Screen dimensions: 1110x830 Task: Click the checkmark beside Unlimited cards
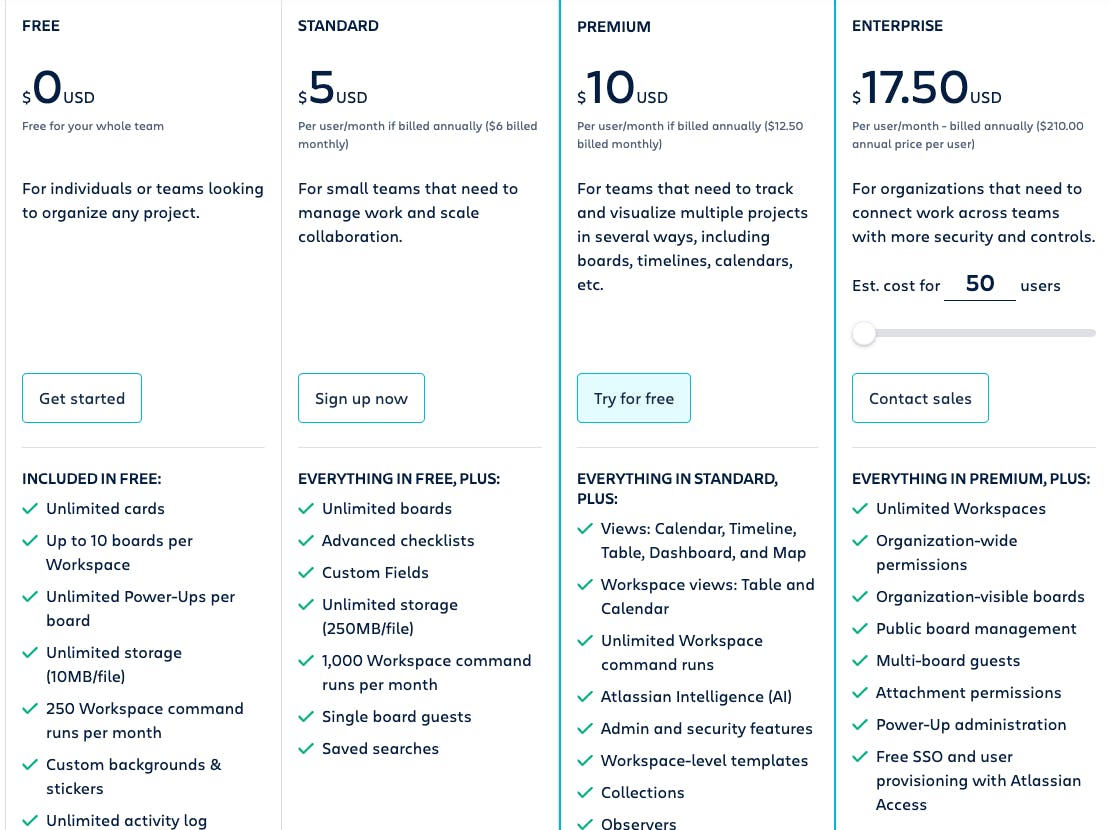[28, 509]
